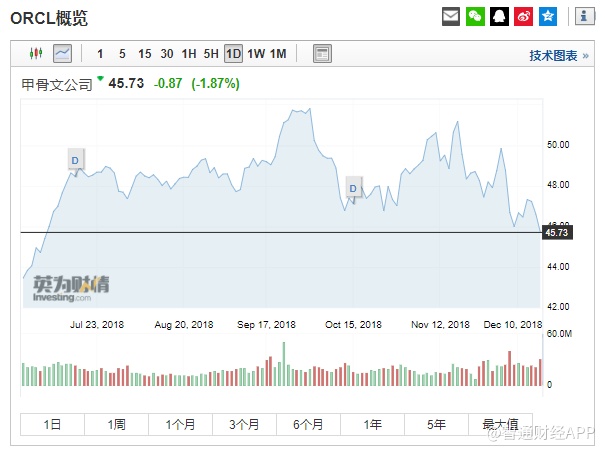Show the 最大值 time range
Viewport: 605px width, 452px height.
[502, 424]
